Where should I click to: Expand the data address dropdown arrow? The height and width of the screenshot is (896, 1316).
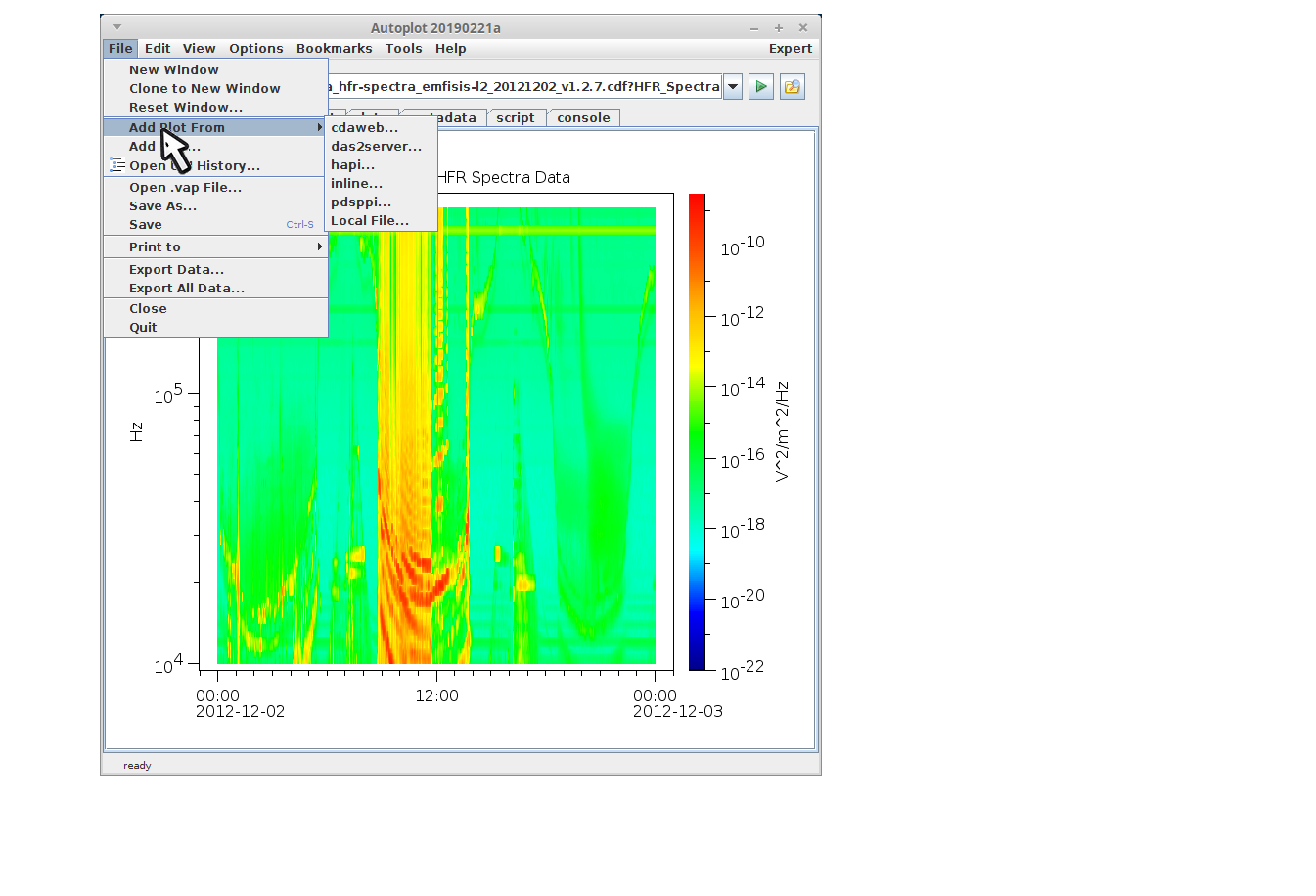(733, 87)
